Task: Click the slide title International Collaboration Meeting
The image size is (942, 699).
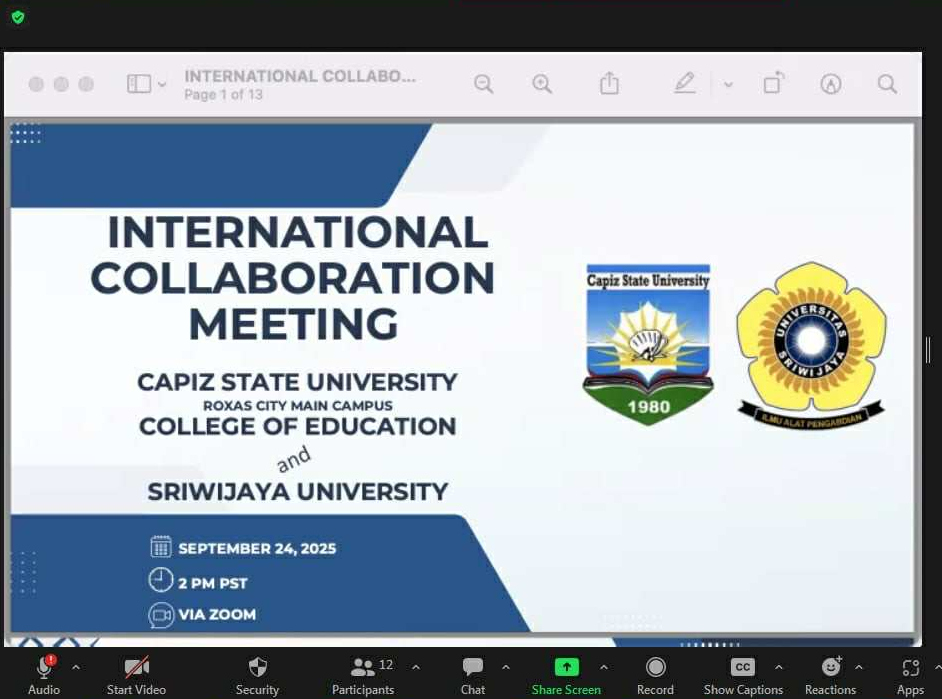Action: (293, 278)
